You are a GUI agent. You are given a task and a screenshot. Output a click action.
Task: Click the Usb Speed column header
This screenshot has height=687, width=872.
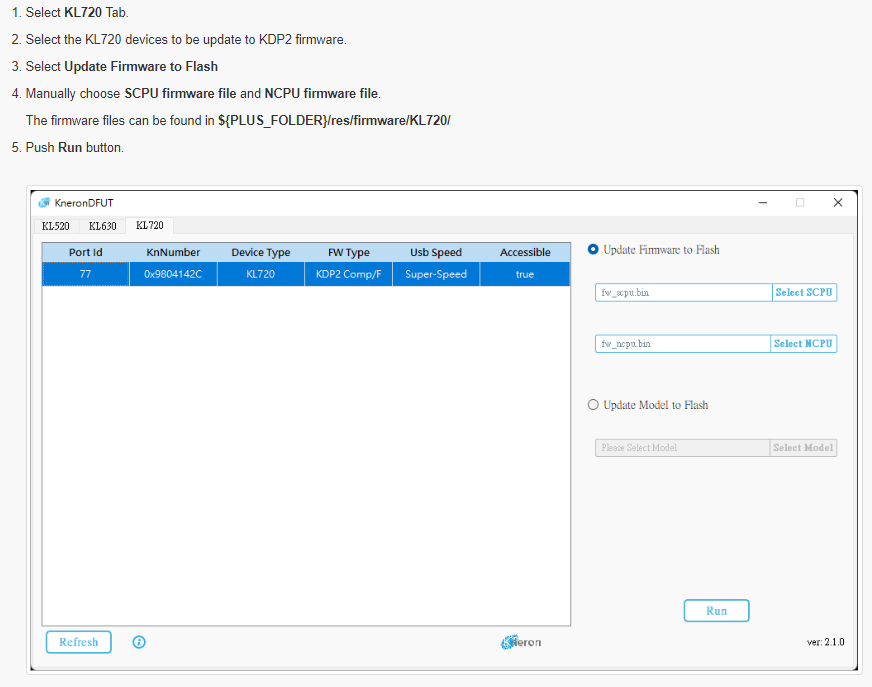(x=436, y=252)
